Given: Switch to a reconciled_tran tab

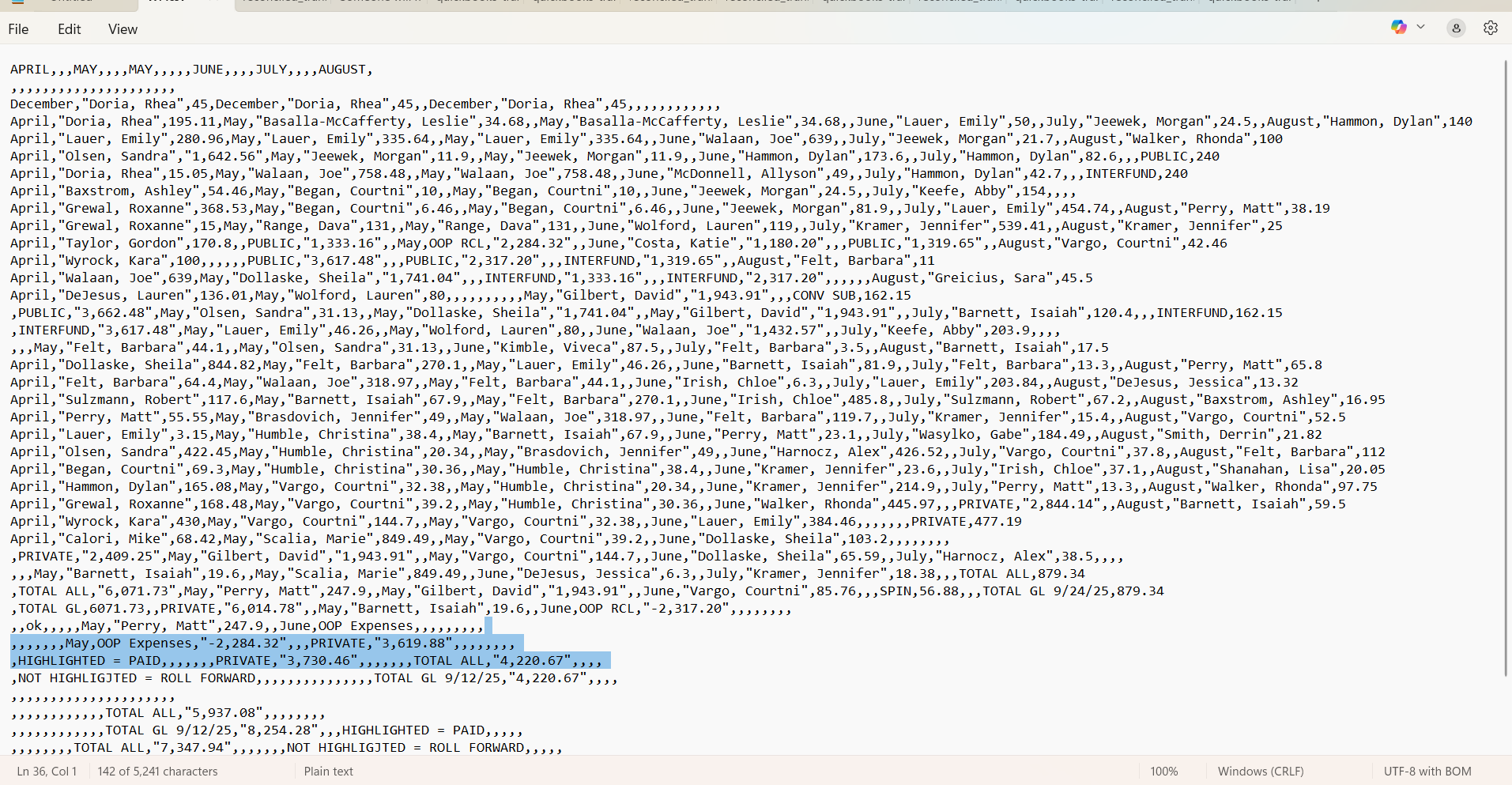Looking at the screenshot, I should pyautogui.click(x=277, y=3).
